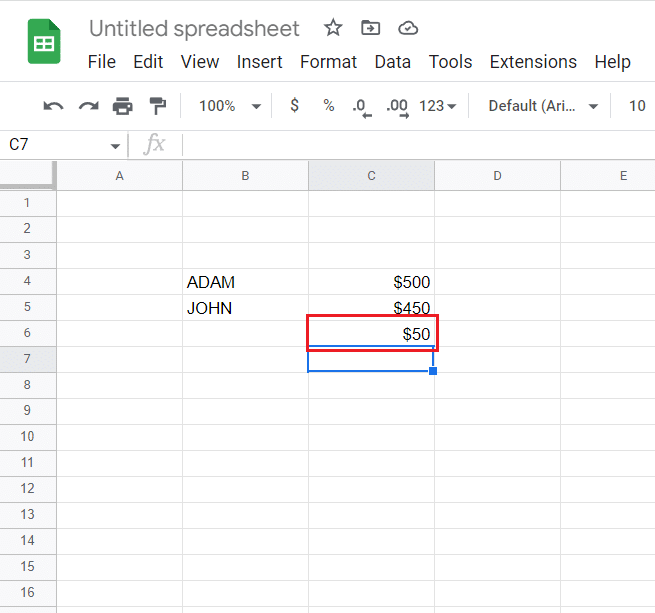Open the 100% zoom dropdown

tap(230, 106)
